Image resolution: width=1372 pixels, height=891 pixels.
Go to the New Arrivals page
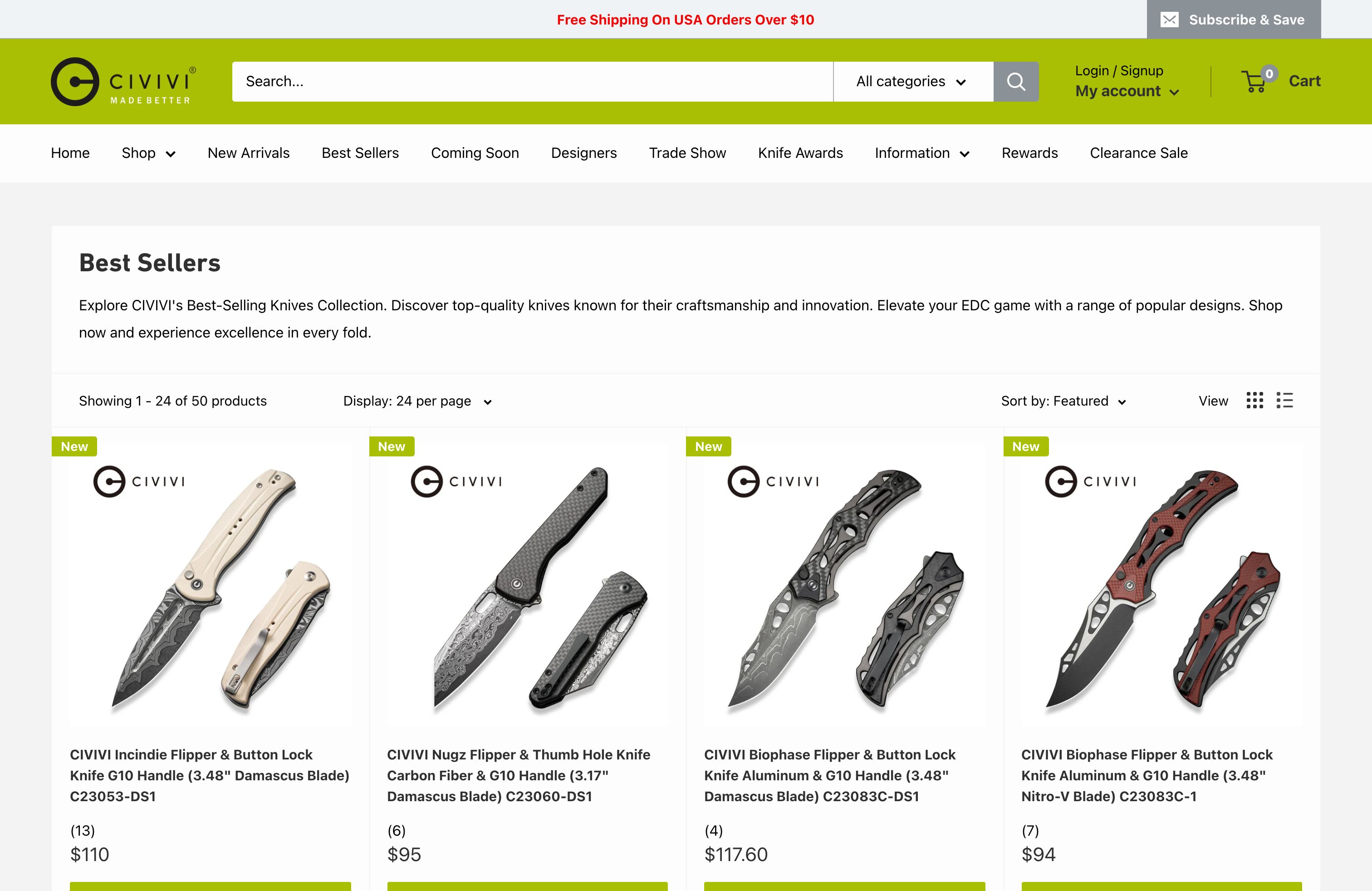click(249, 153)
